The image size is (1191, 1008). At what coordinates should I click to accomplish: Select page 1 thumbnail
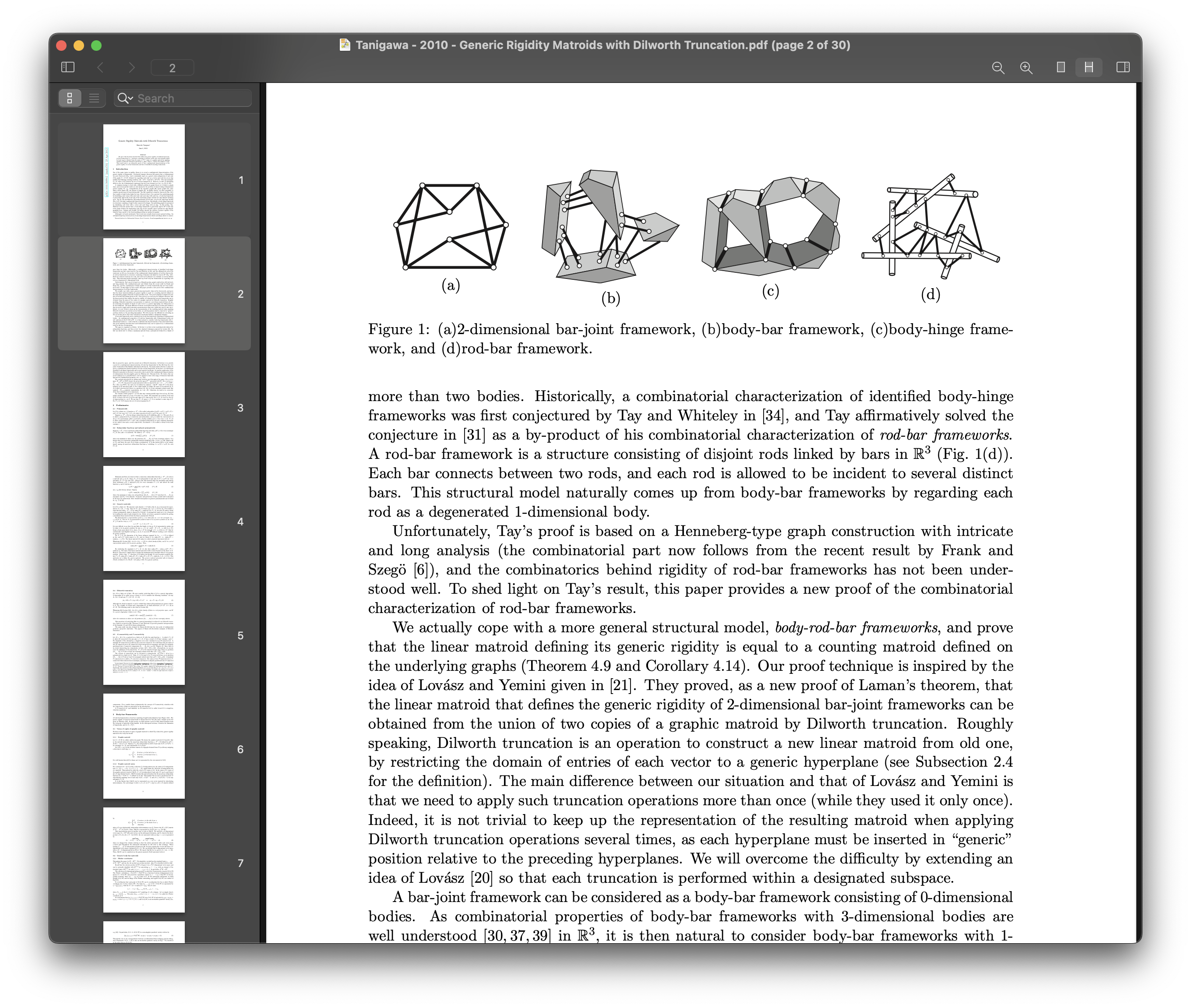pos(144,177)
